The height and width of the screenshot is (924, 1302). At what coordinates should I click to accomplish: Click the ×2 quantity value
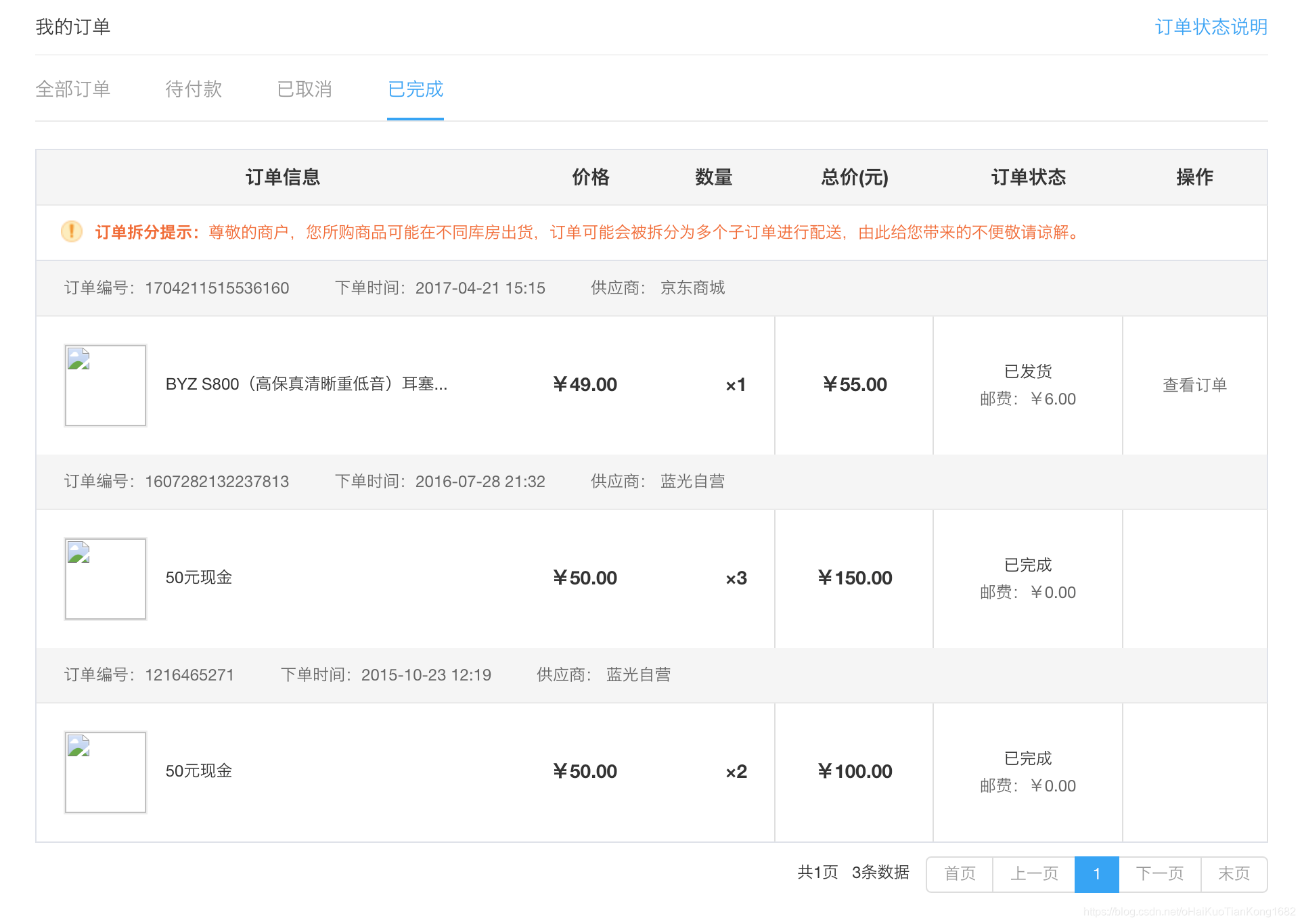pos(736,772)
